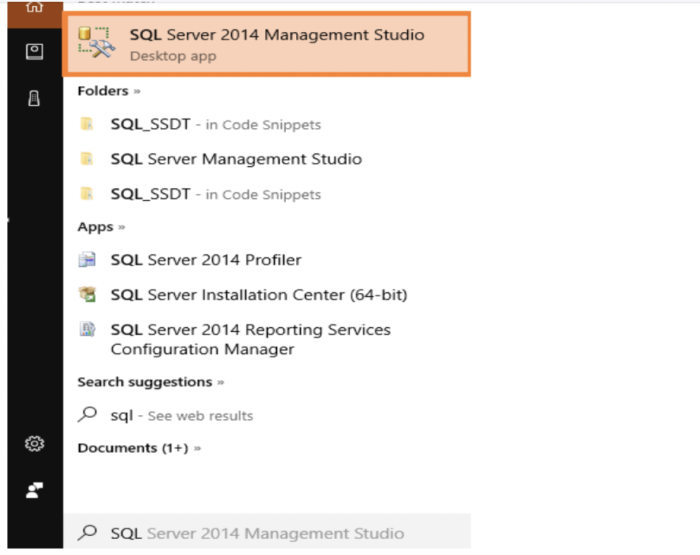Click the tower device sidebar icon
Viewport: 700px width, 555px height.
click(34, 98)
